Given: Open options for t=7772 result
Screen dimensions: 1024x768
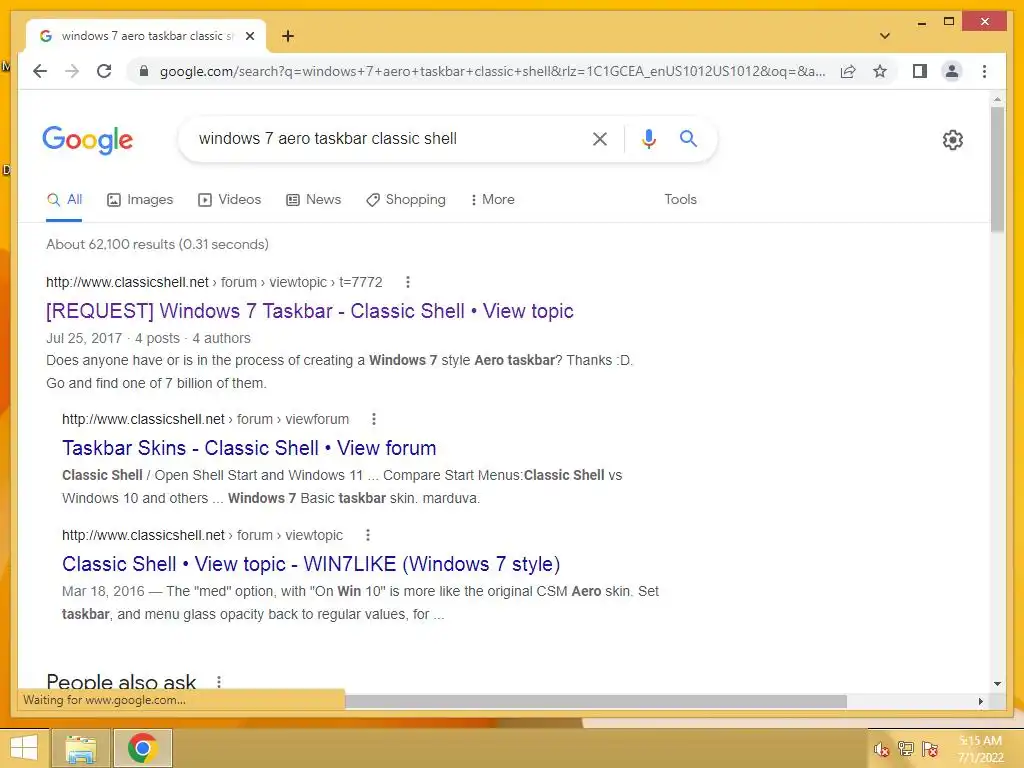Looking at the screenshot, I should (x=408, y=282).
